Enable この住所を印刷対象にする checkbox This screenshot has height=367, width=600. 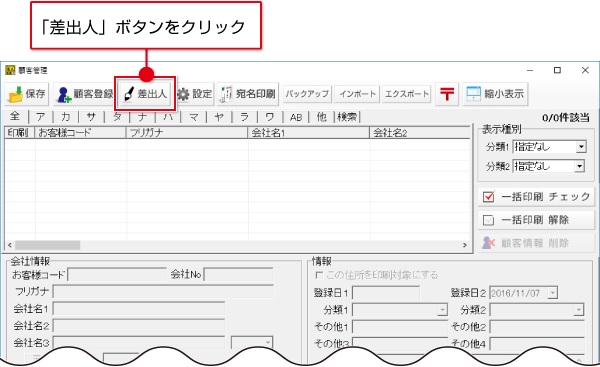click(x=319, y=275)
